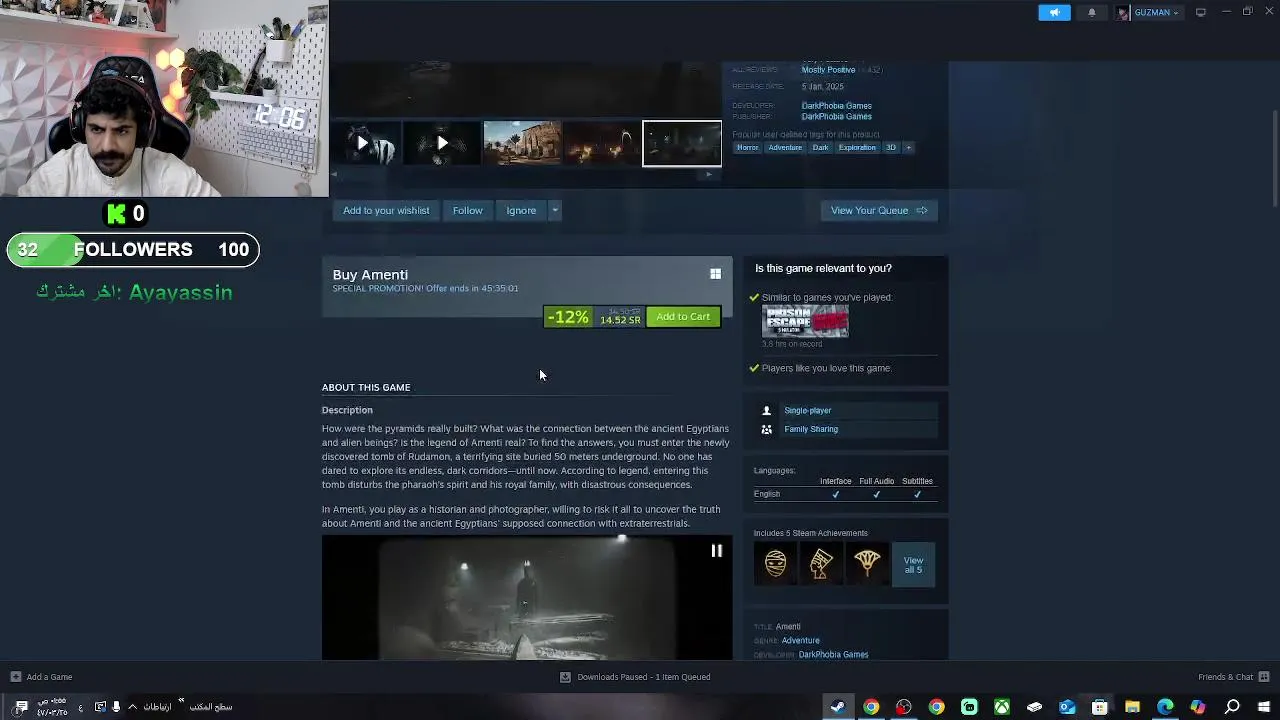This screenshot has height=720, width=1280.
Task: Open Copilot icon in taskbar
Action: [1198, 707]
